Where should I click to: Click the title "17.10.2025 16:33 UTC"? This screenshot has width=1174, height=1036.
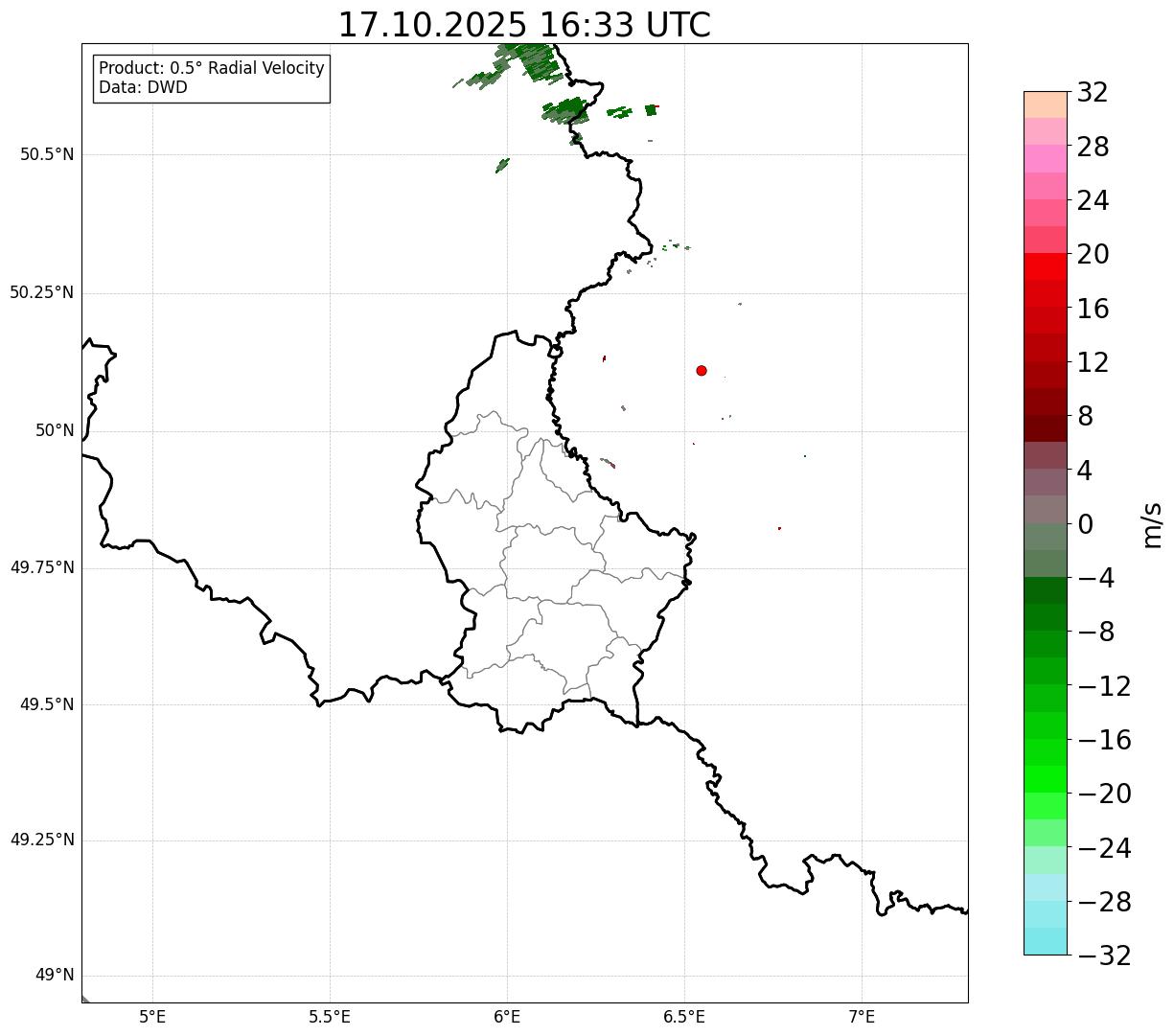524,25
